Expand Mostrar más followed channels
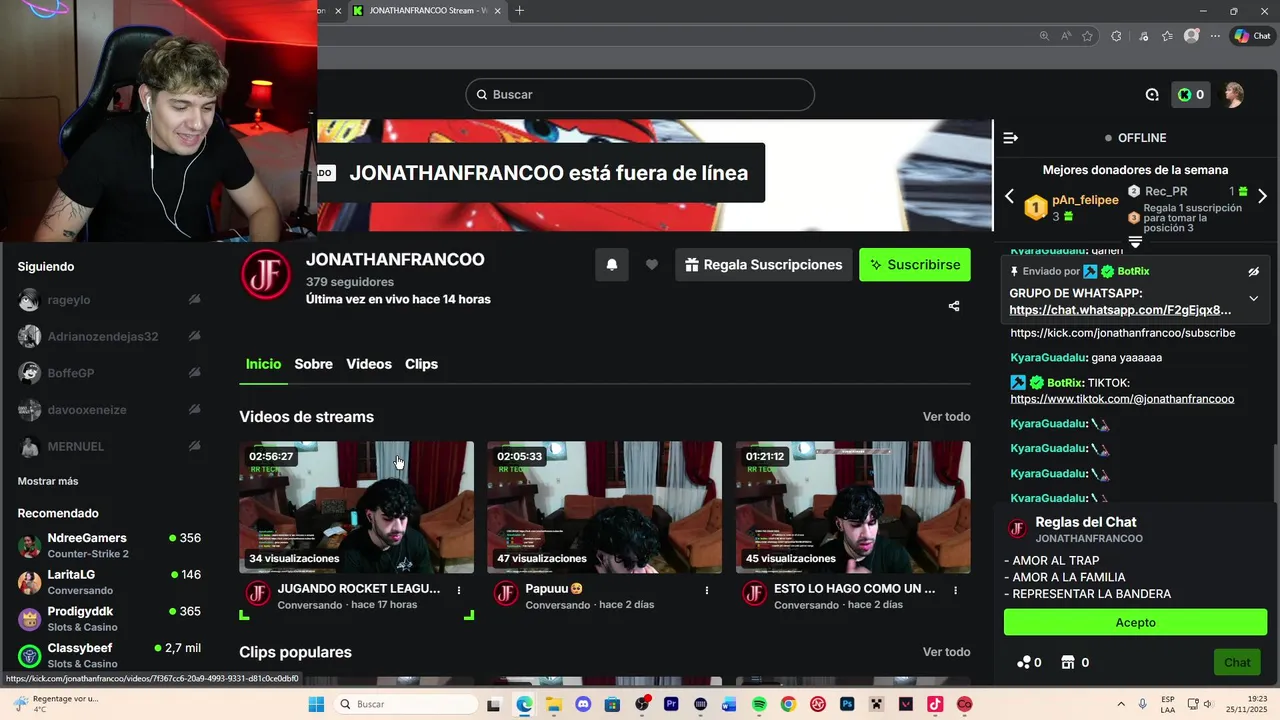 pos(48,481)
